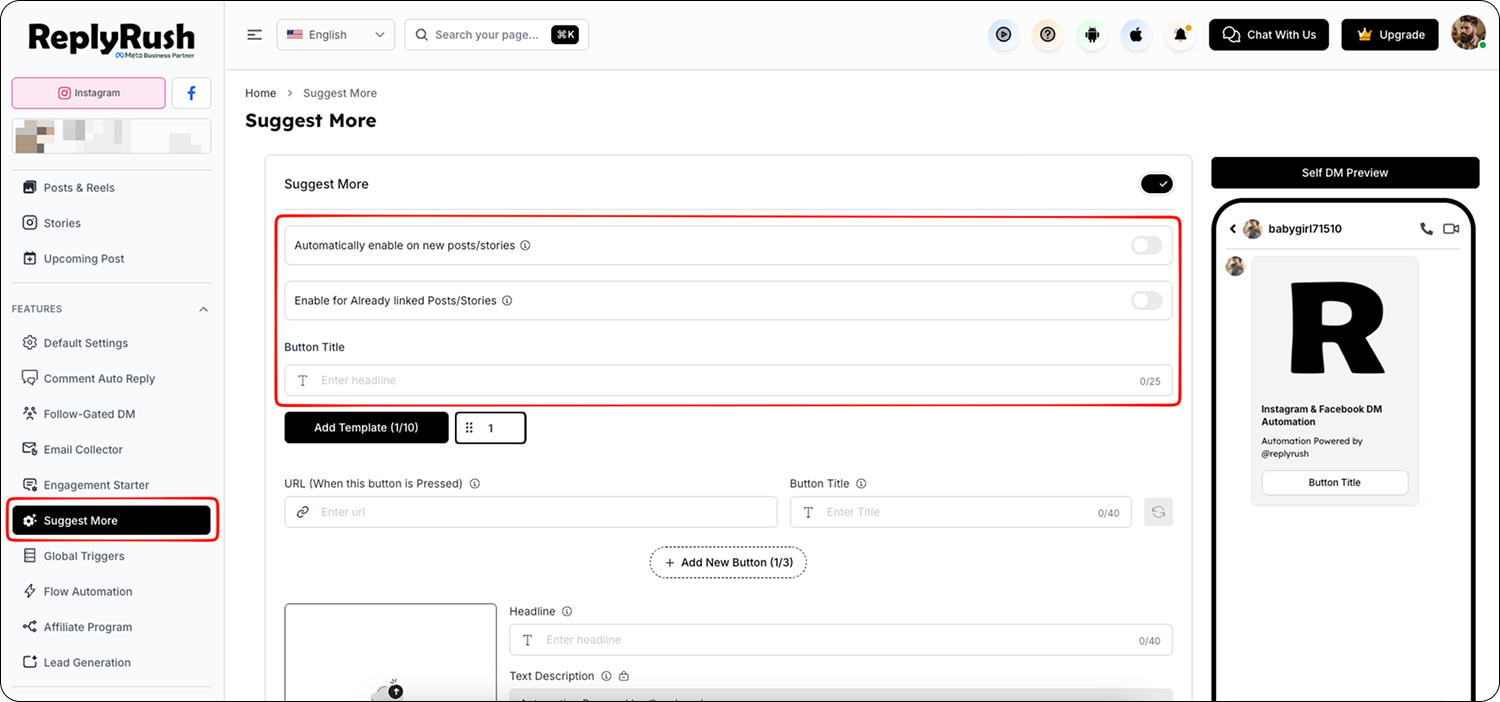Click Add Template (1/10)
Screen dimensions: 1500x702
366,428
